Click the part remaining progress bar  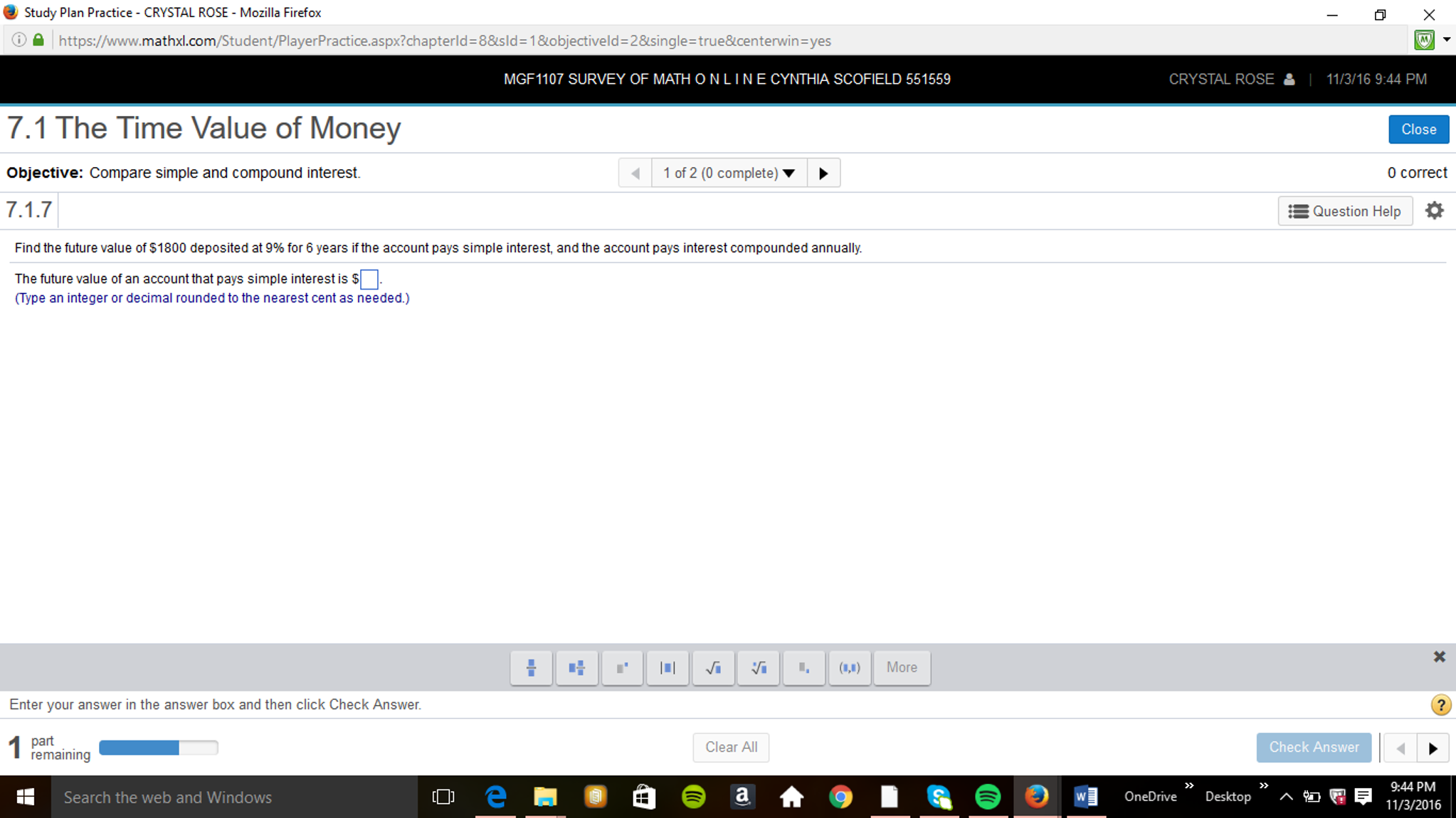click(x=158, y=748)
